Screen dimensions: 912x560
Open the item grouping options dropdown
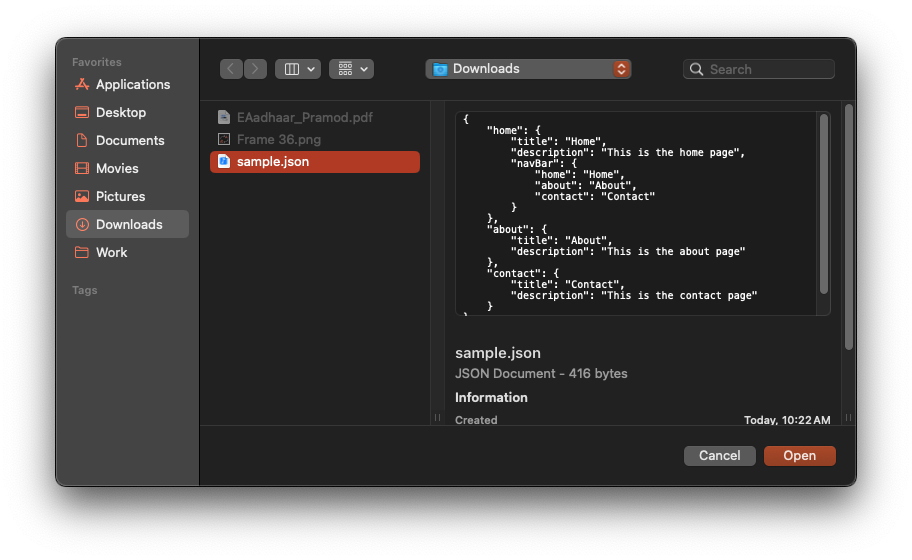coord(351,69)
